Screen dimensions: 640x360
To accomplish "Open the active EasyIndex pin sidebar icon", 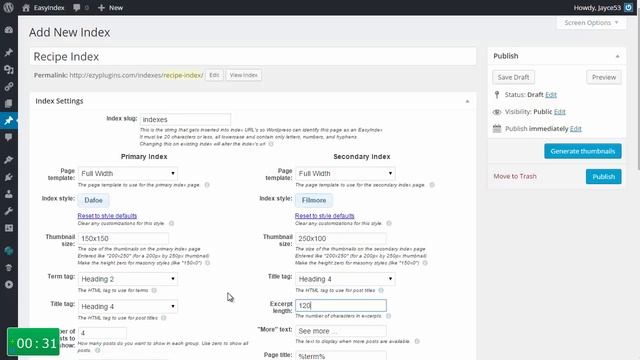I will (9, 120).
